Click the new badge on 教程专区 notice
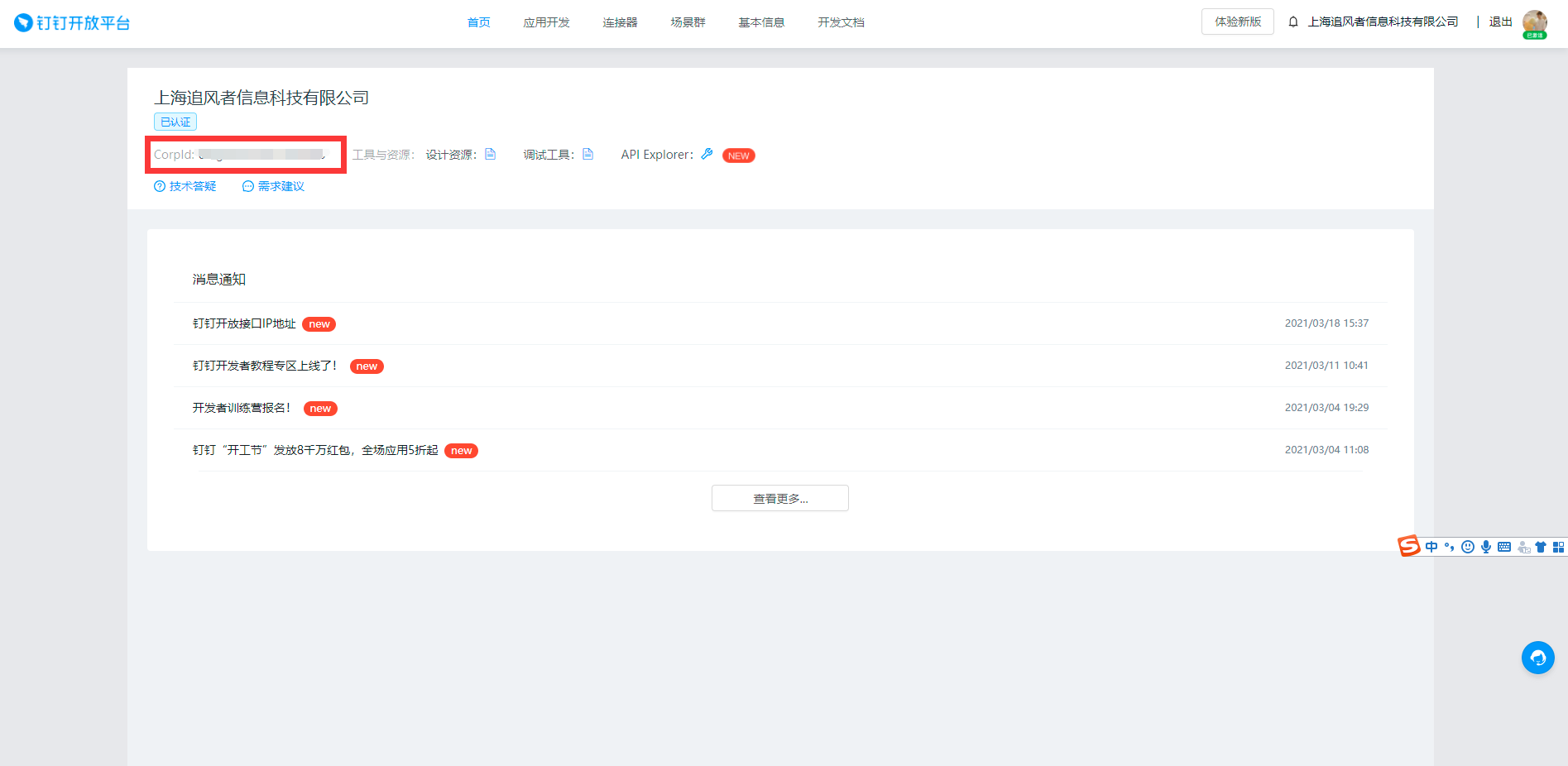This screenshot has height=766, width=1568. 367,366
